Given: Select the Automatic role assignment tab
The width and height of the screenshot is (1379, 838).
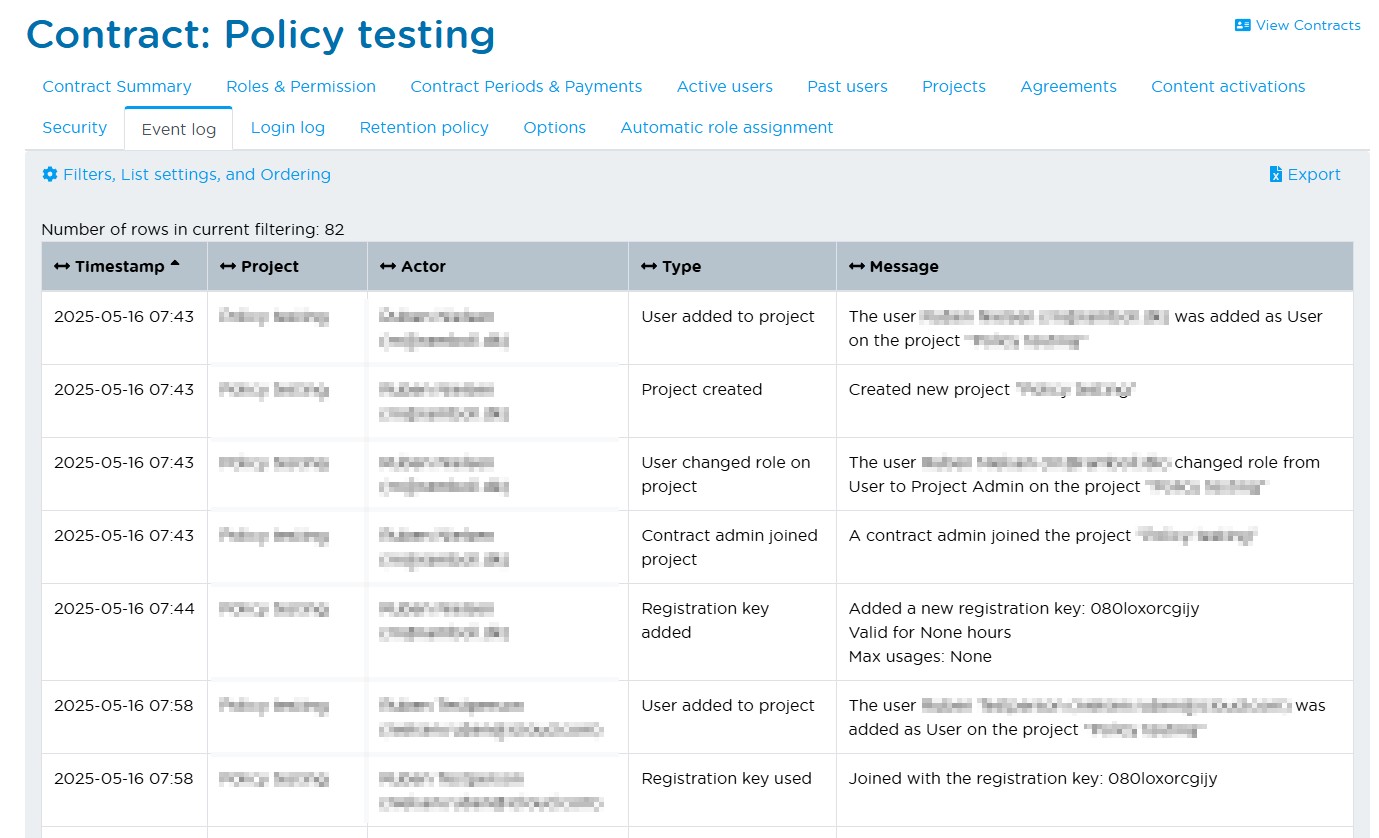Looking at the screenshot, I should (726, 128).
